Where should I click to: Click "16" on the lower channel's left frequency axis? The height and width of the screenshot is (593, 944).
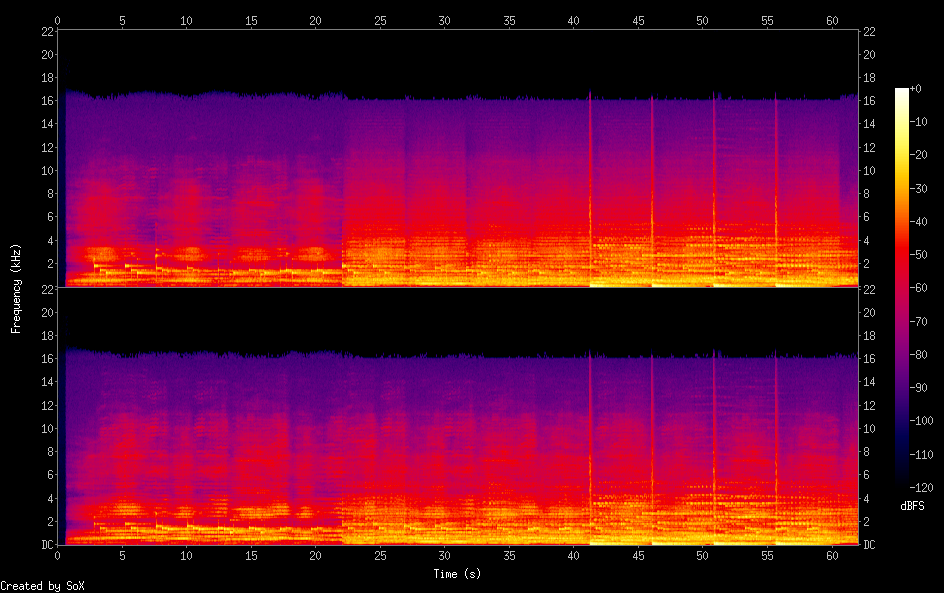coord(47,359)
